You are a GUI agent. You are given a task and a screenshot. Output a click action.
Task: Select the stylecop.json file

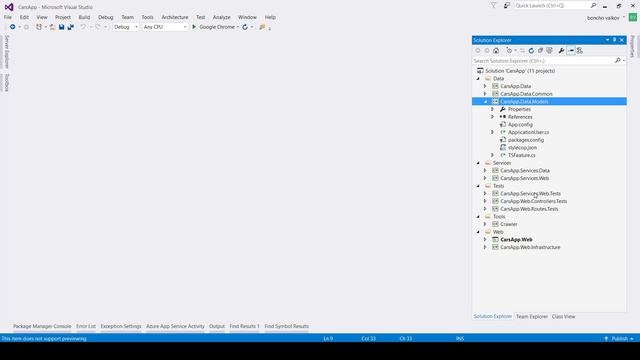point(522,147)
